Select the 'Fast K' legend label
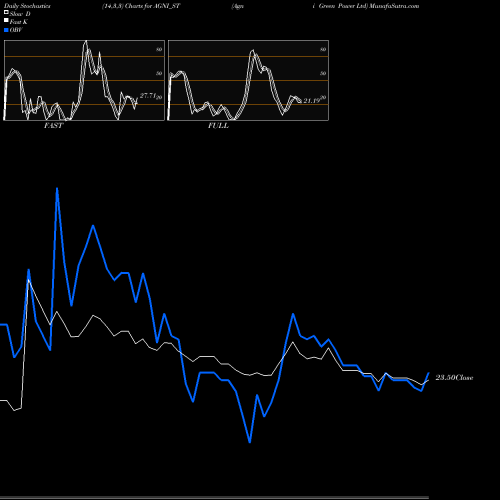This screenshot has width=500, height=500. (x=19, y=22)
